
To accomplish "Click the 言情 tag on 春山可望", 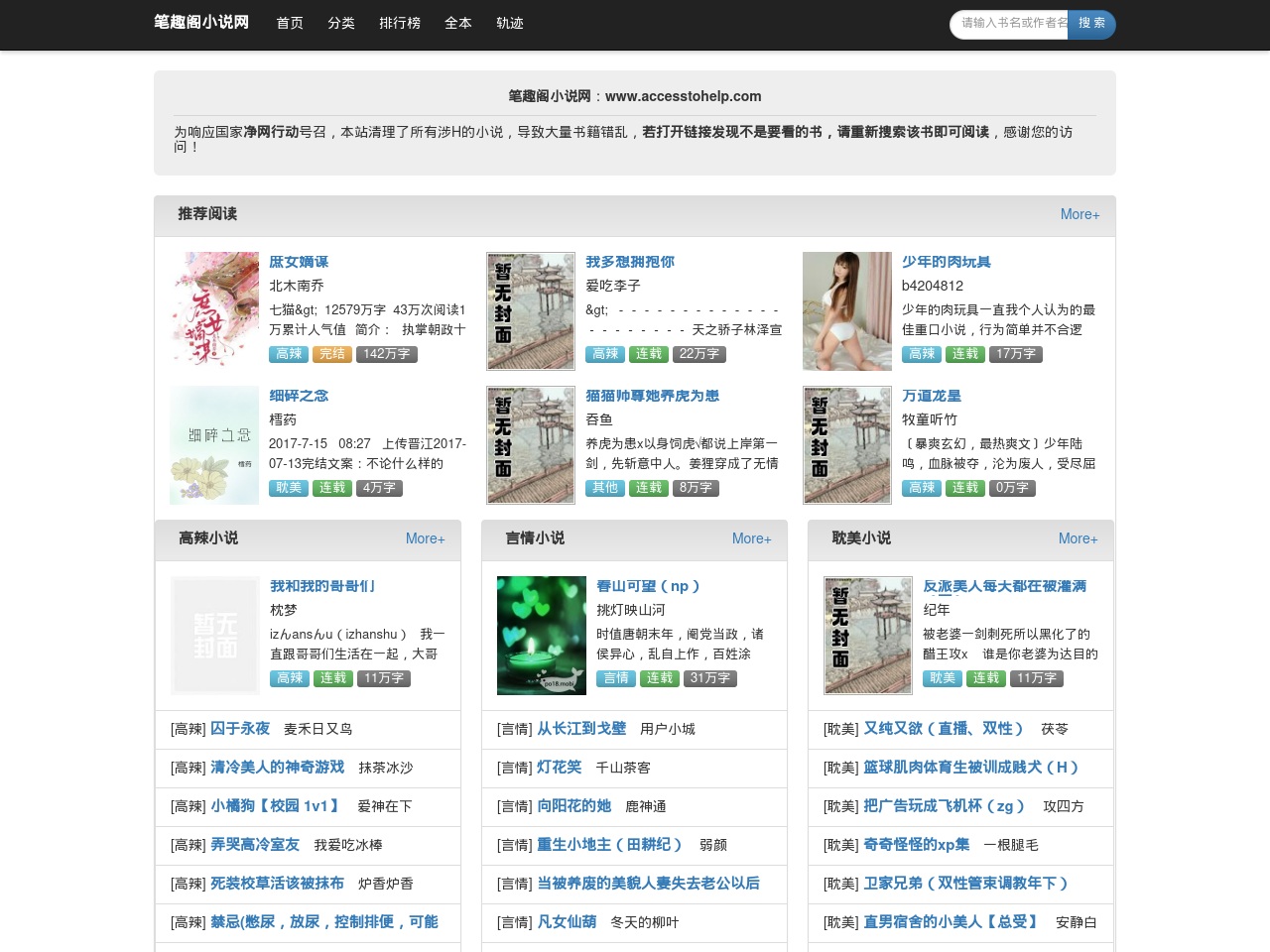I will (x=616, y=678).
